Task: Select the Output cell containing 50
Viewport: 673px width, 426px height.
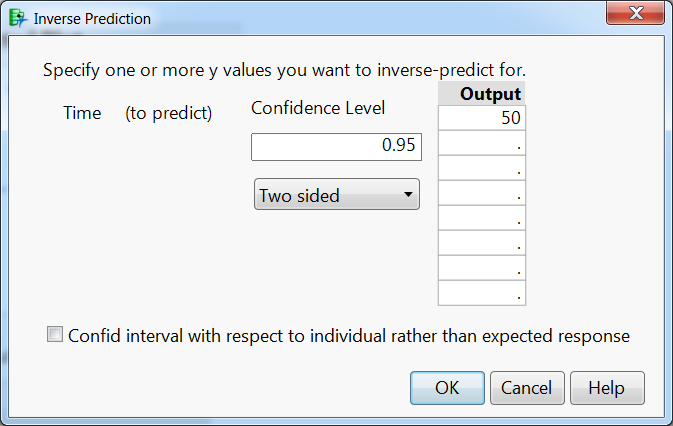Action: click(x=482, y=118)
